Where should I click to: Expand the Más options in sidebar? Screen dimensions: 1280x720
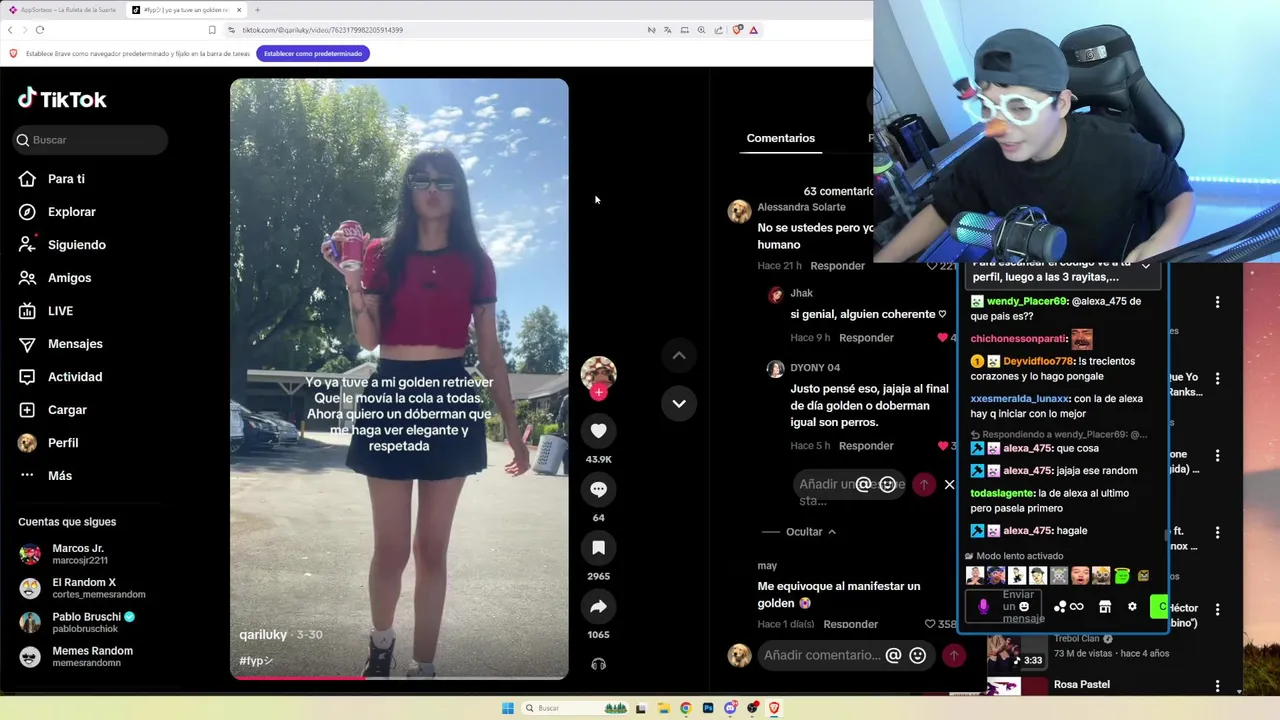(x=45, y=476)
